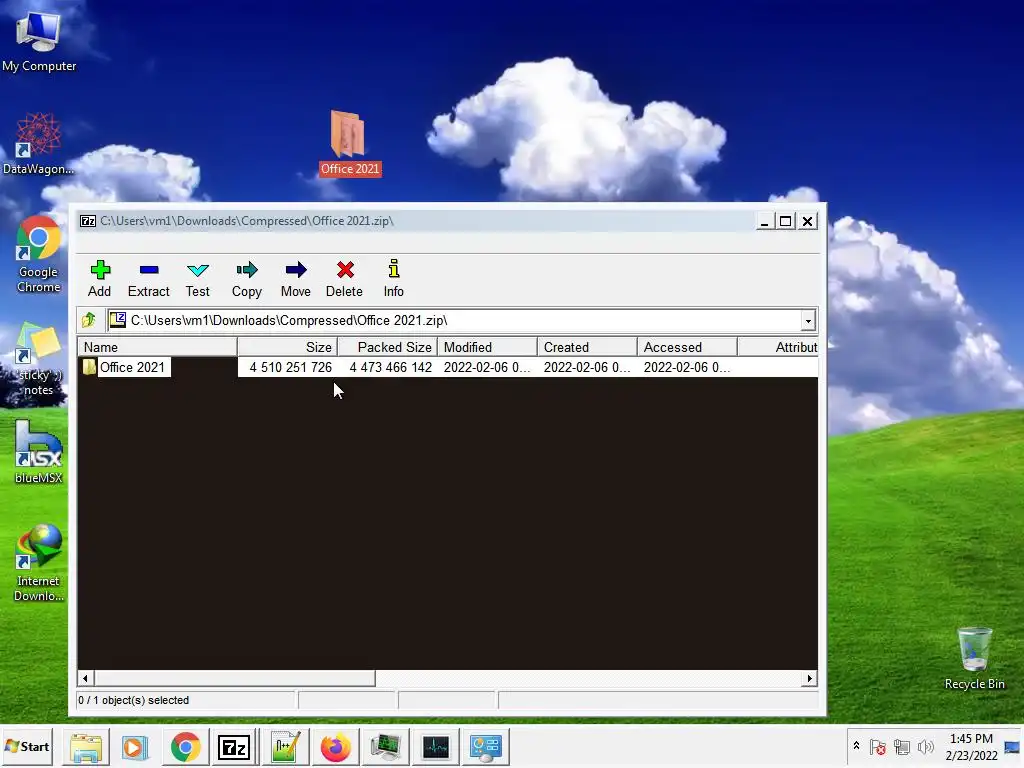Open the Info properties icon
The height and width of the screenshot is (768, 1024).
click(394, 278)
